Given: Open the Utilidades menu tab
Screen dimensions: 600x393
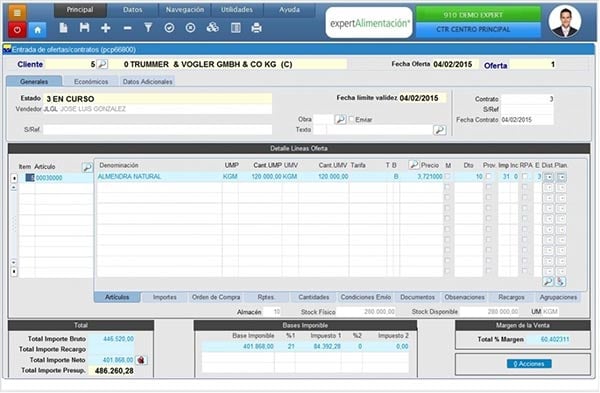Looking at the screenshot, I should tap(237, 10).
